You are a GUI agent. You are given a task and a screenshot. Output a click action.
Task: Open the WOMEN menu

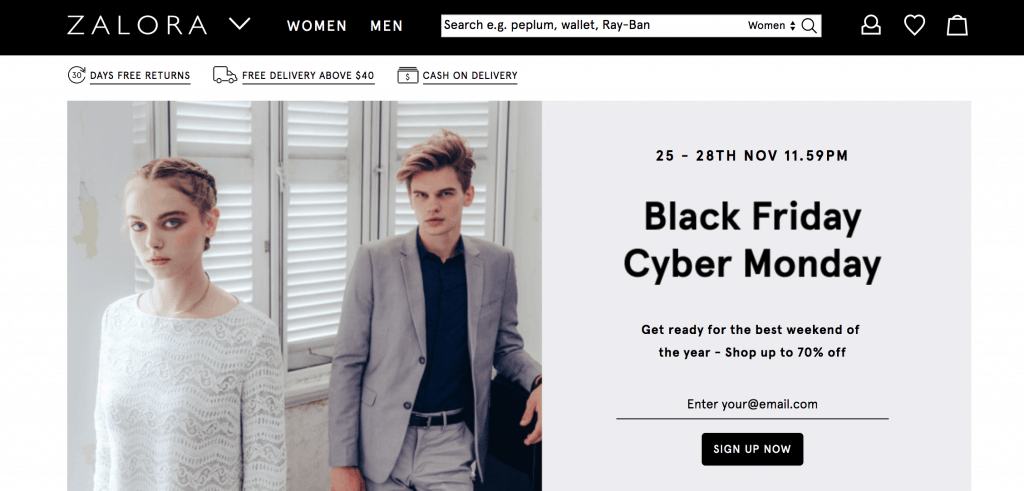coord(317,26)
